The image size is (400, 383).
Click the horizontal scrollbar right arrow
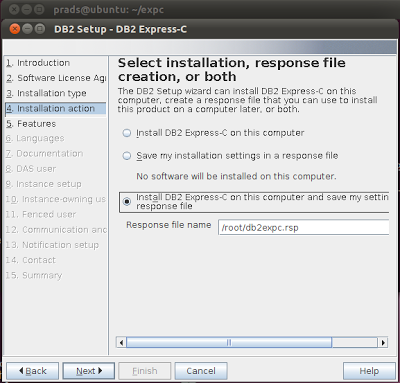coord(383,342)
